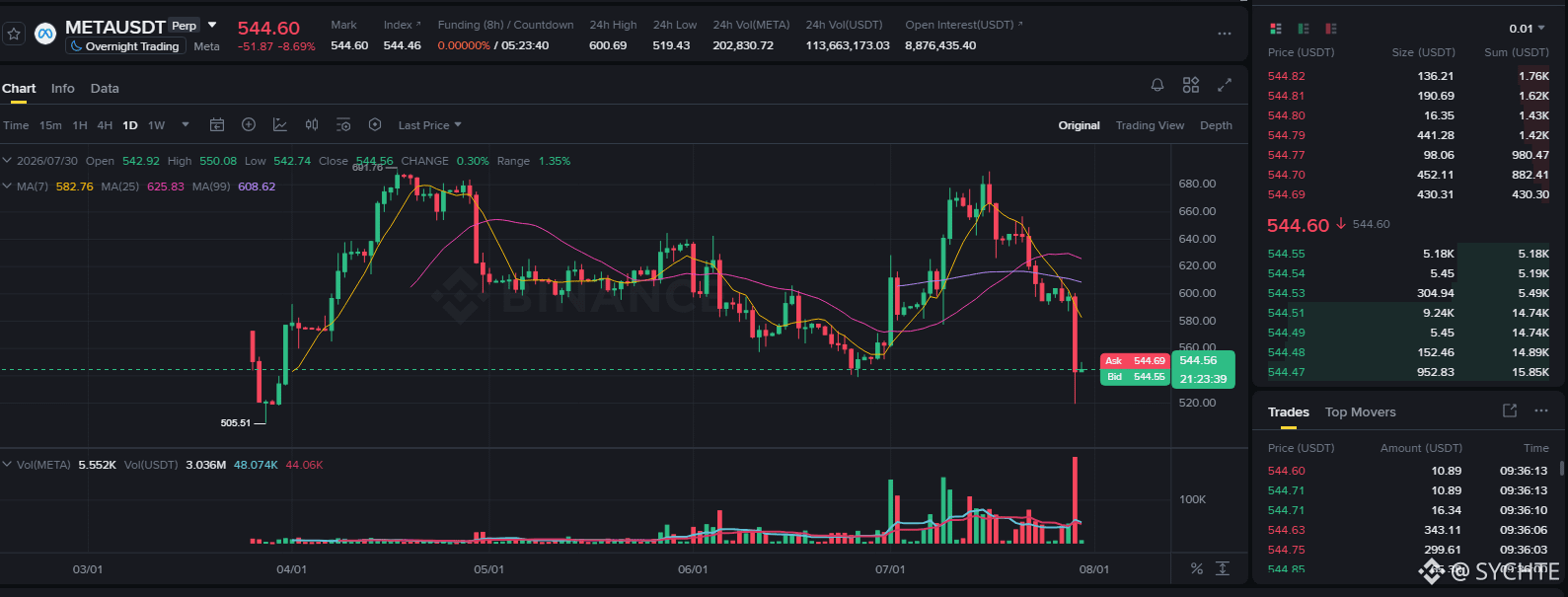Open the go-to-date calendar icon
Viewport: 1568px width, 597px height.
(217, 124)
